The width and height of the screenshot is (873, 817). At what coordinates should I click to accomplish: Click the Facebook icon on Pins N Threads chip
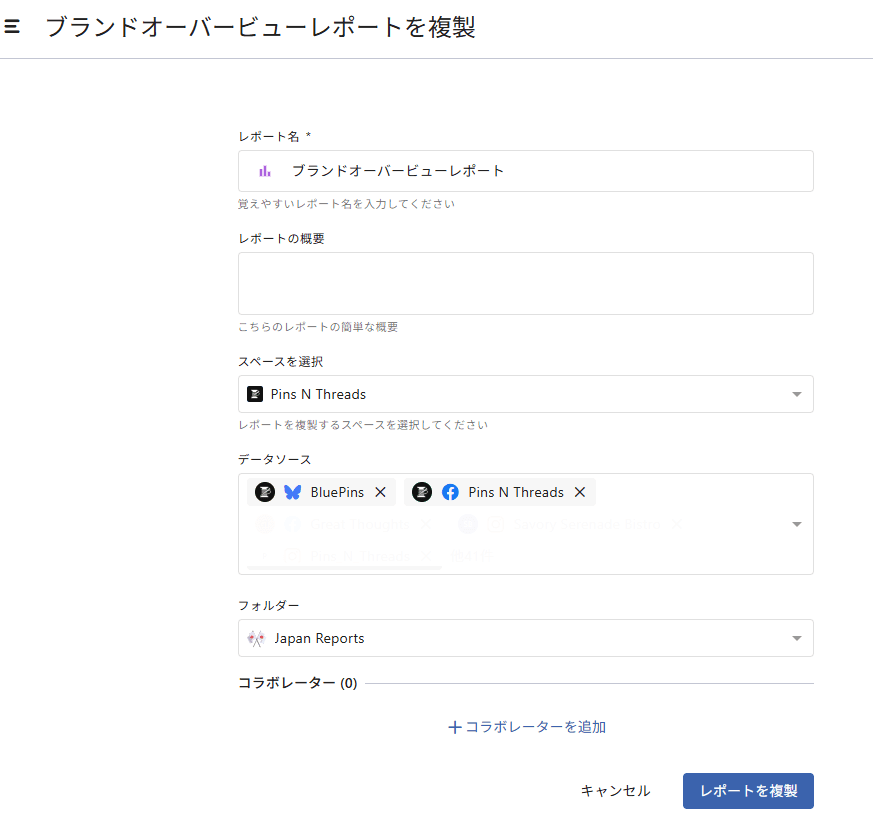[450, 492]
